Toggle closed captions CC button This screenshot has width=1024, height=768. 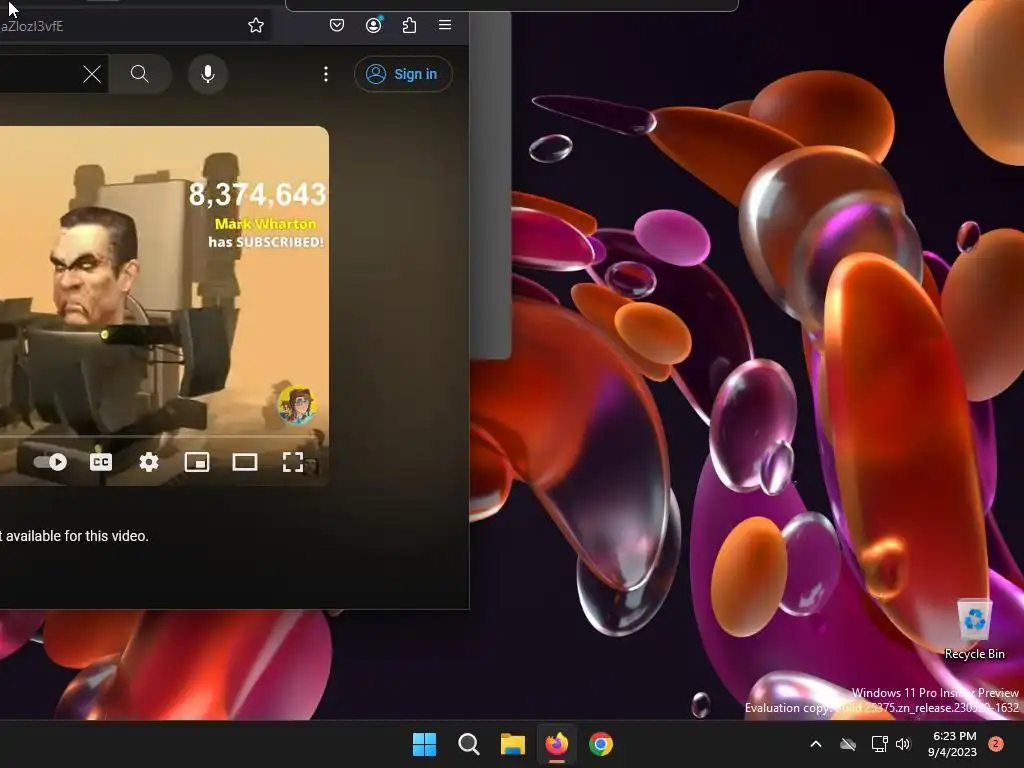tap(101, 462)
